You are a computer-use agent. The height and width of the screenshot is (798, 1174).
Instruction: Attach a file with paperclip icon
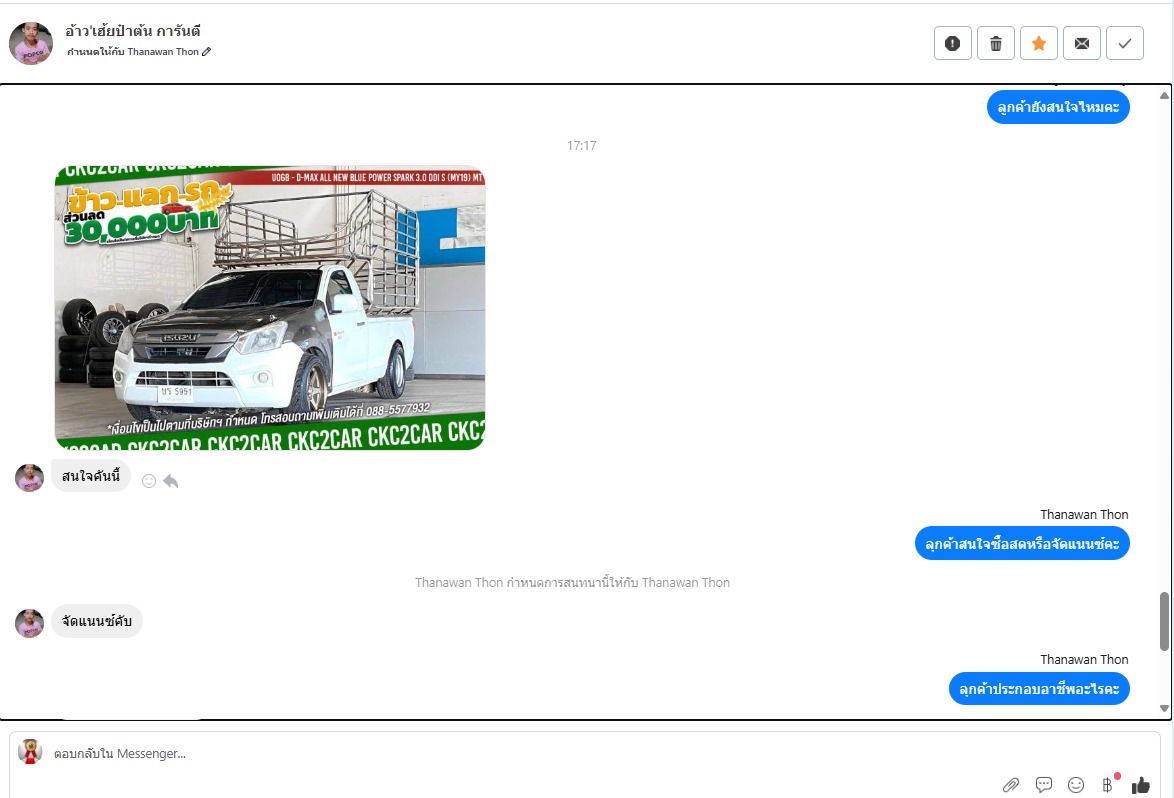(1011, 785)
